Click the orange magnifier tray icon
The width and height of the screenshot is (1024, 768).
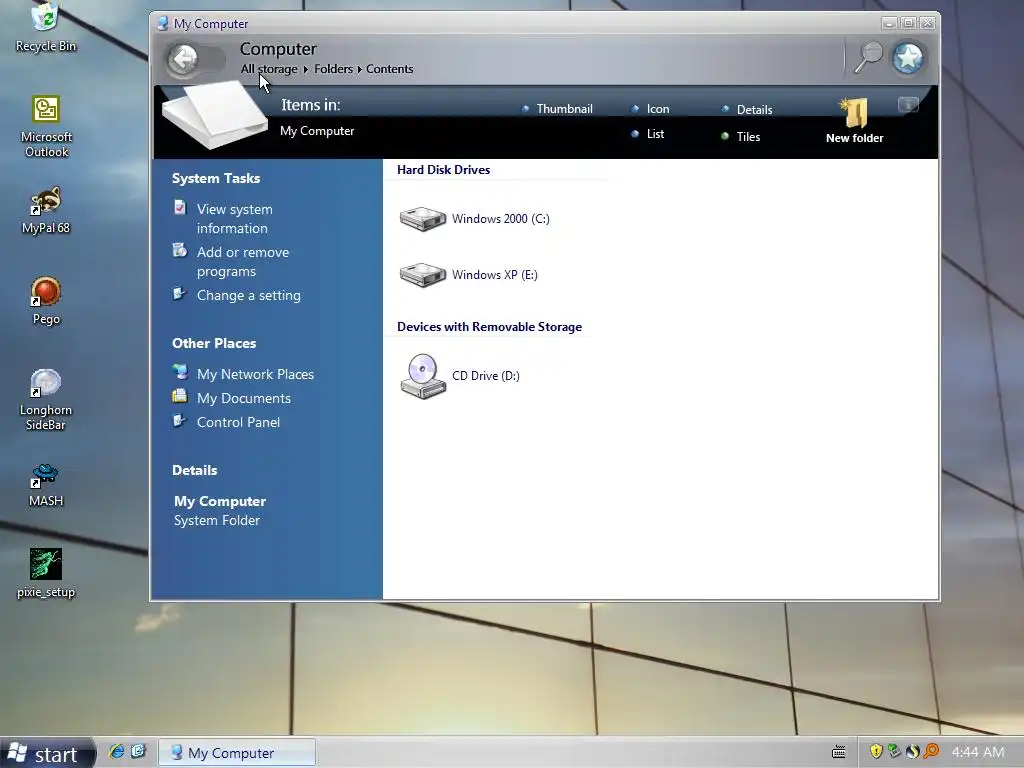pos(931,752)
